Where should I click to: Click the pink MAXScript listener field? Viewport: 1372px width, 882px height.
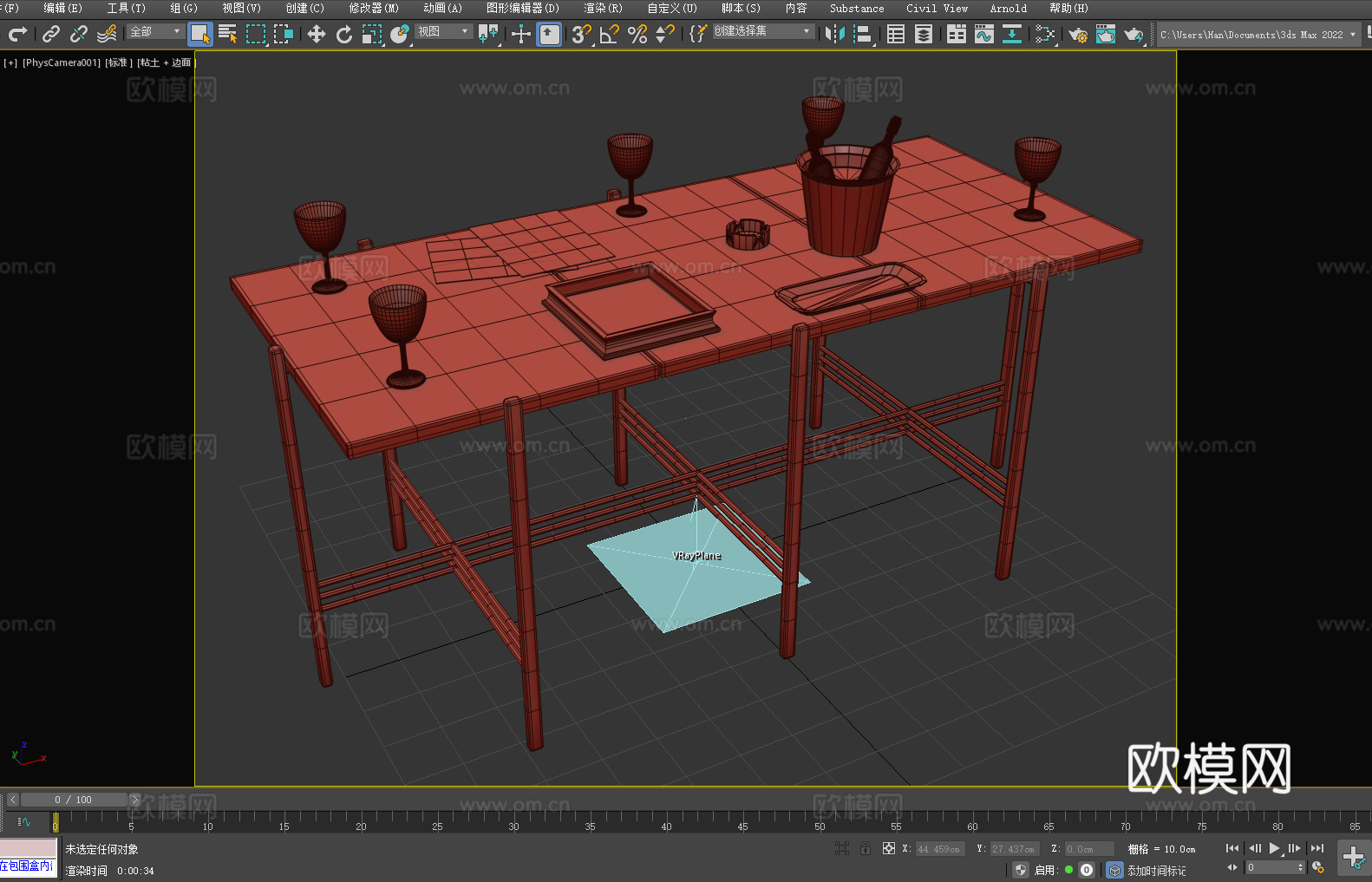(29, 847)
